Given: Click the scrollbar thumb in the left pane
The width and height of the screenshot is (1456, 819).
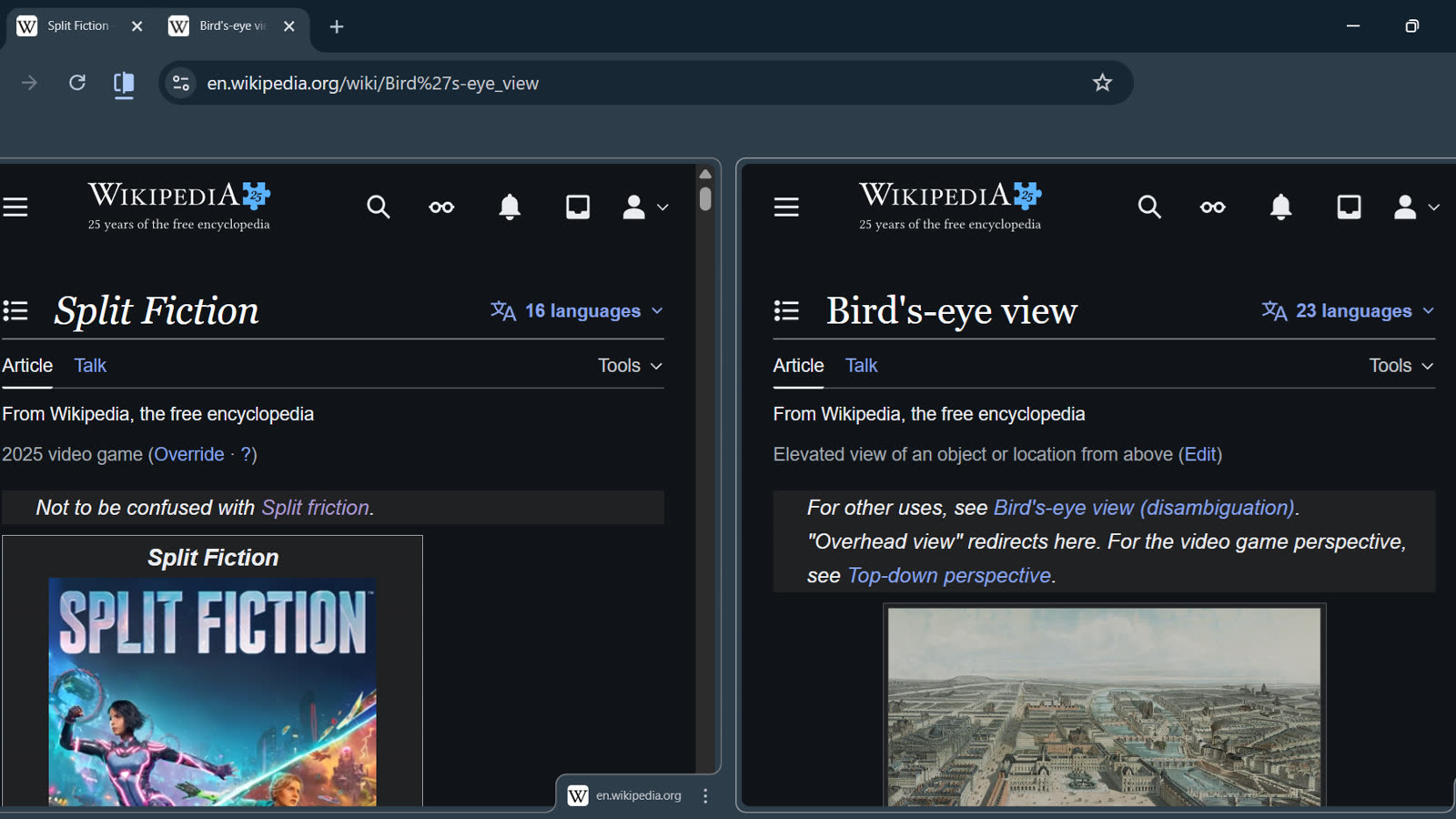Looking at the screenshot, I should point(705,198).
